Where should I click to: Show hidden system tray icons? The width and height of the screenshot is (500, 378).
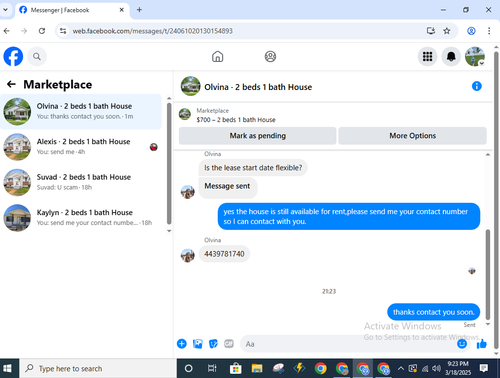pos(401,368)
